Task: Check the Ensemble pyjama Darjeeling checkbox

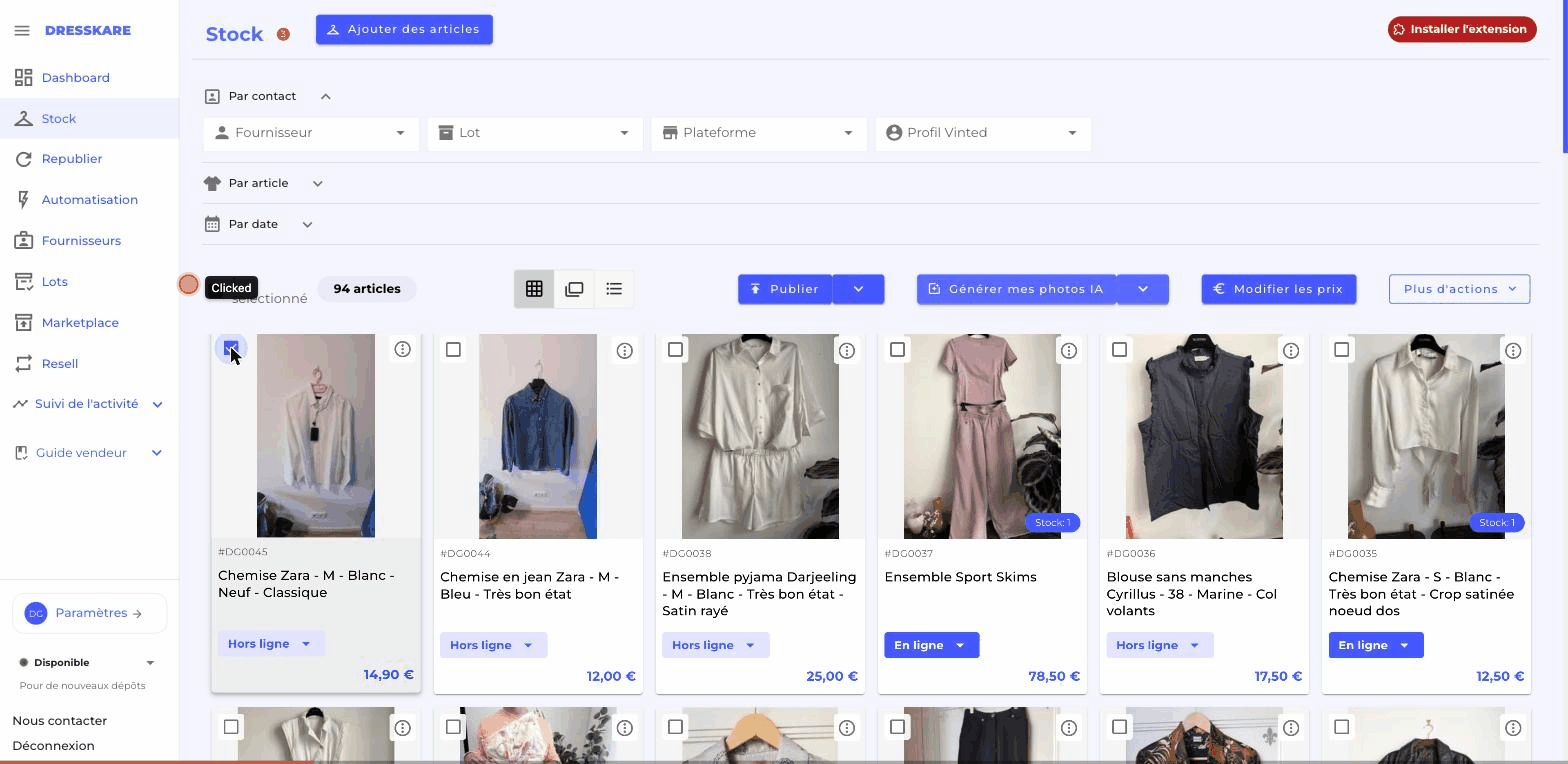Action: click(x=675, y=350)
